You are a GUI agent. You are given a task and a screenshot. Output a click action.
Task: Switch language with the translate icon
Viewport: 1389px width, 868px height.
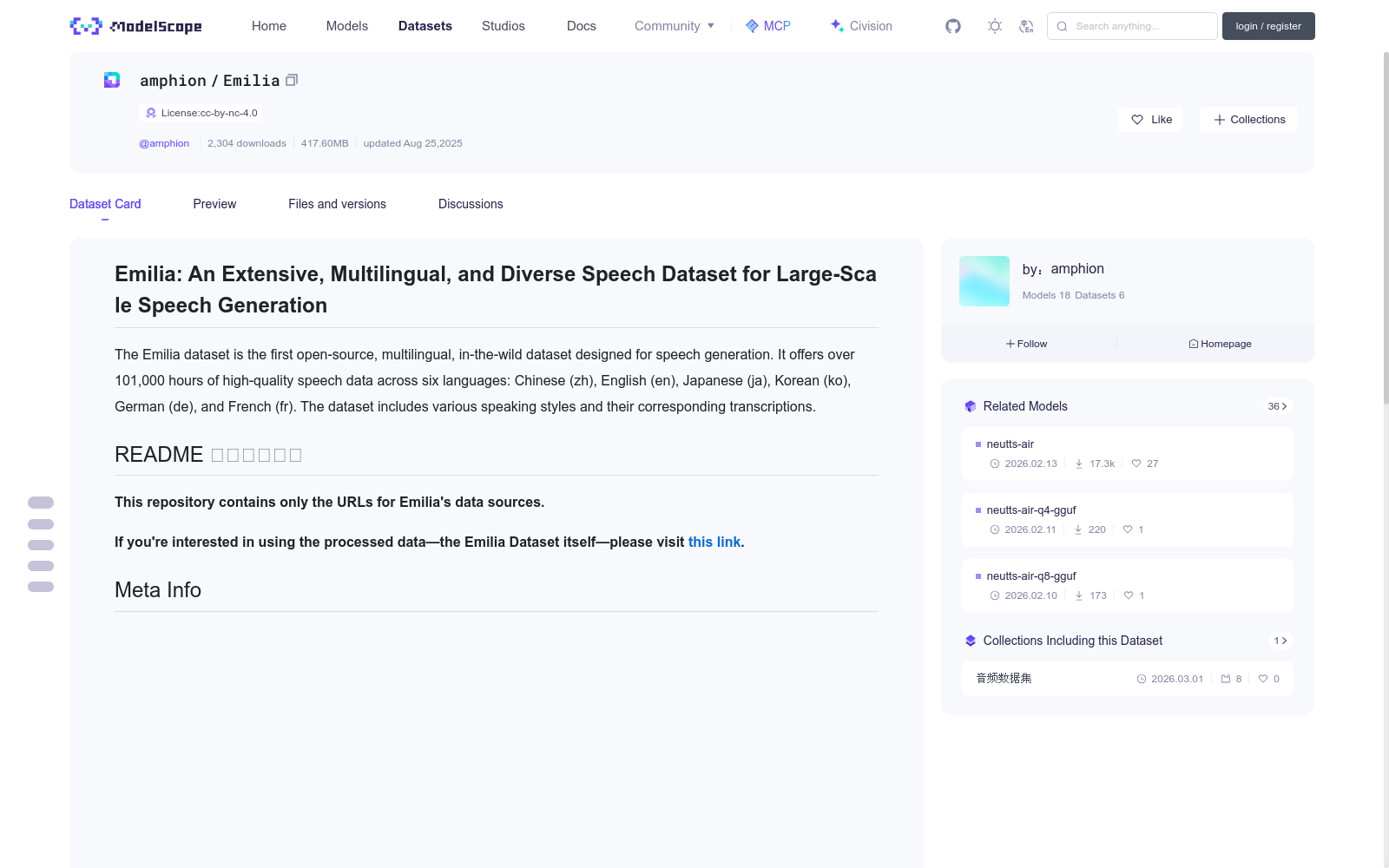1026,26
